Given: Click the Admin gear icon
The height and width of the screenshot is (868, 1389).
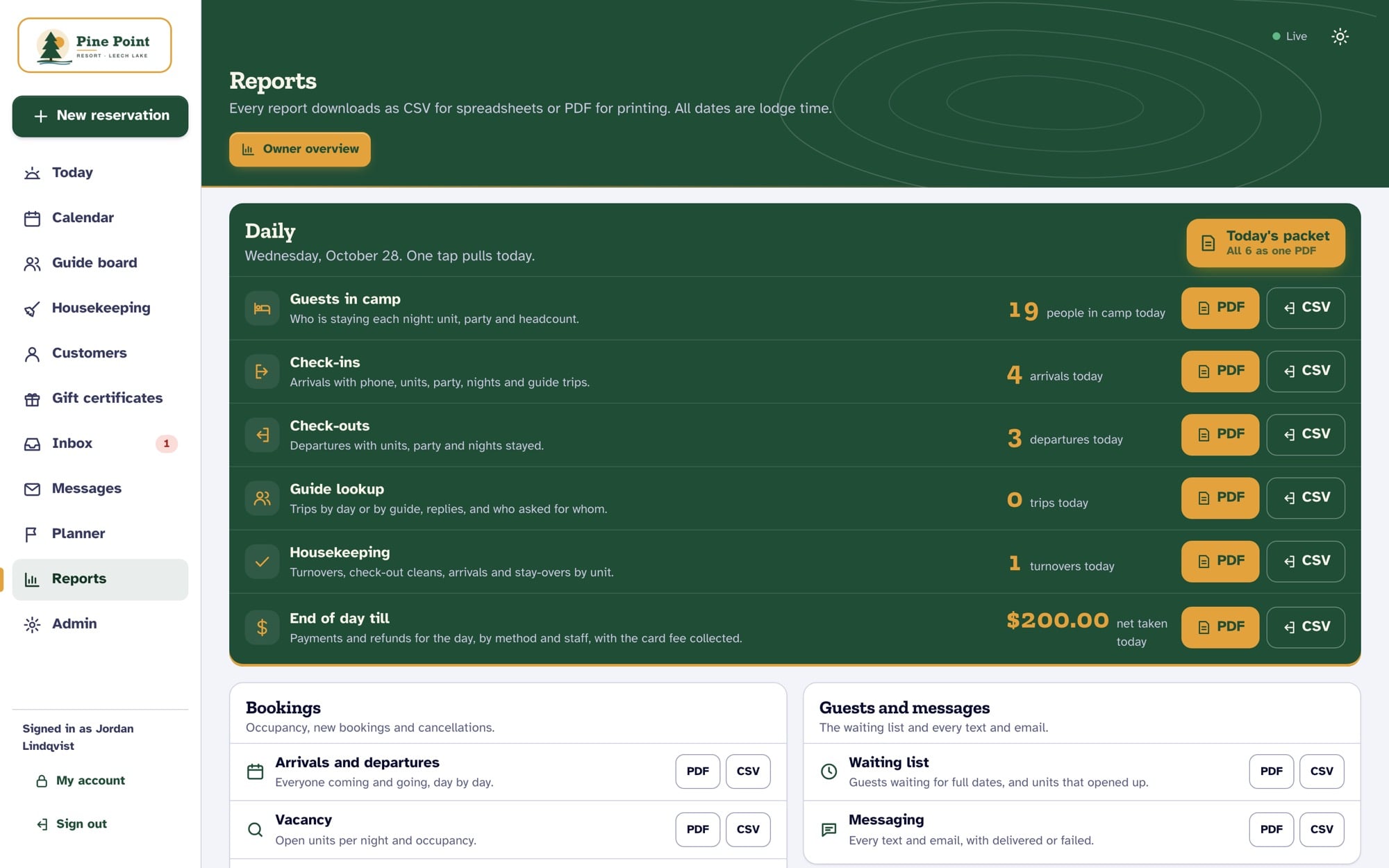Looking at the screenshot, I should coord(32,625).
